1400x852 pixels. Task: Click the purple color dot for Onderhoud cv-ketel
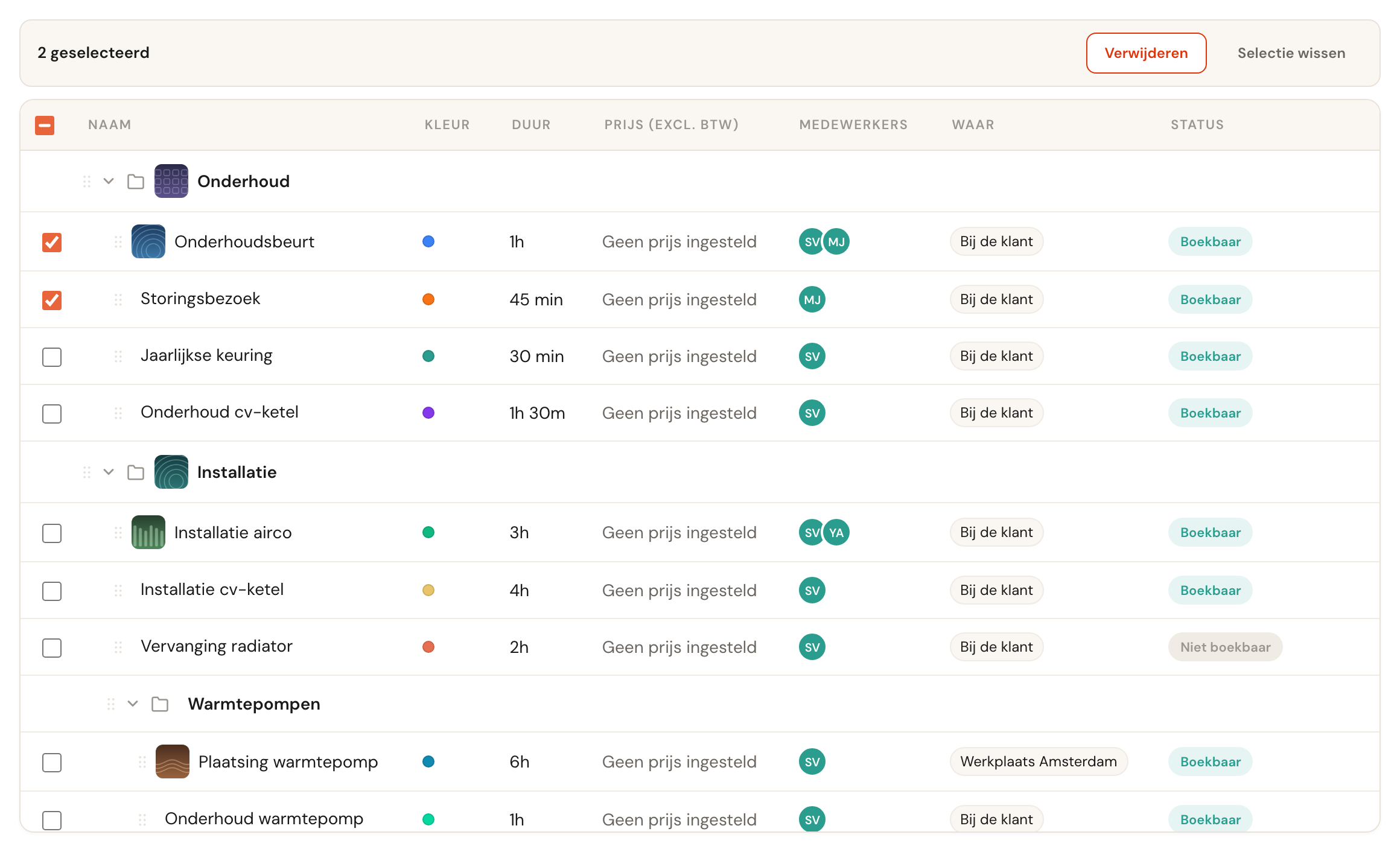coord(428,413)
